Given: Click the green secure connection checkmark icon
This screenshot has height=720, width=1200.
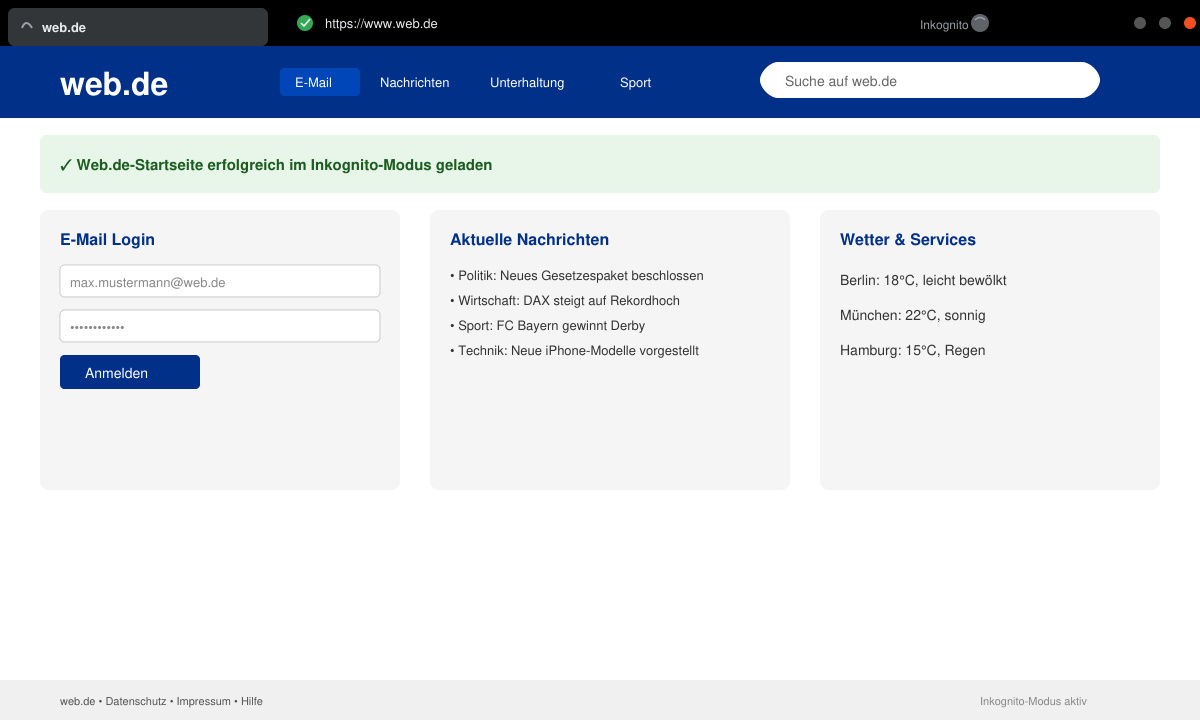Looking at the screenshot, I should pyautogui.click(x=305, y=23).
